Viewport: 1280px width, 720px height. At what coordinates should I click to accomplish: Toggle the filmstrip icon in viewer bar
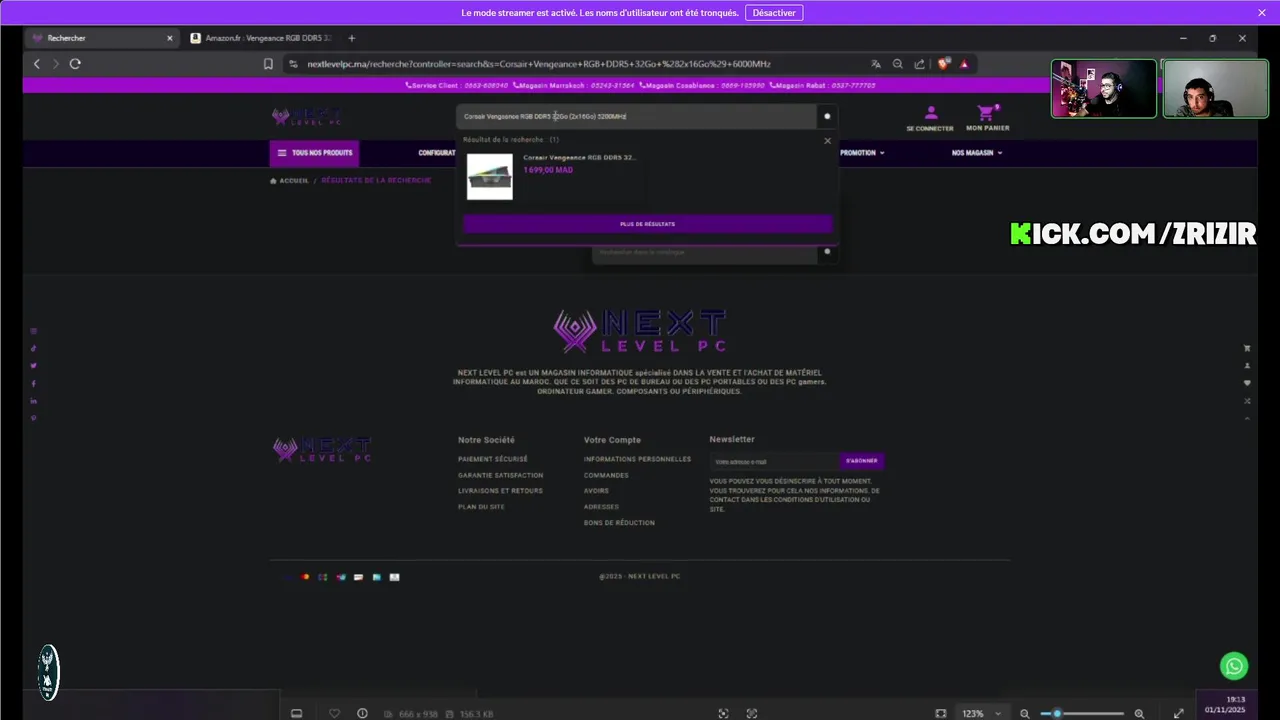[x=296, y=713]
